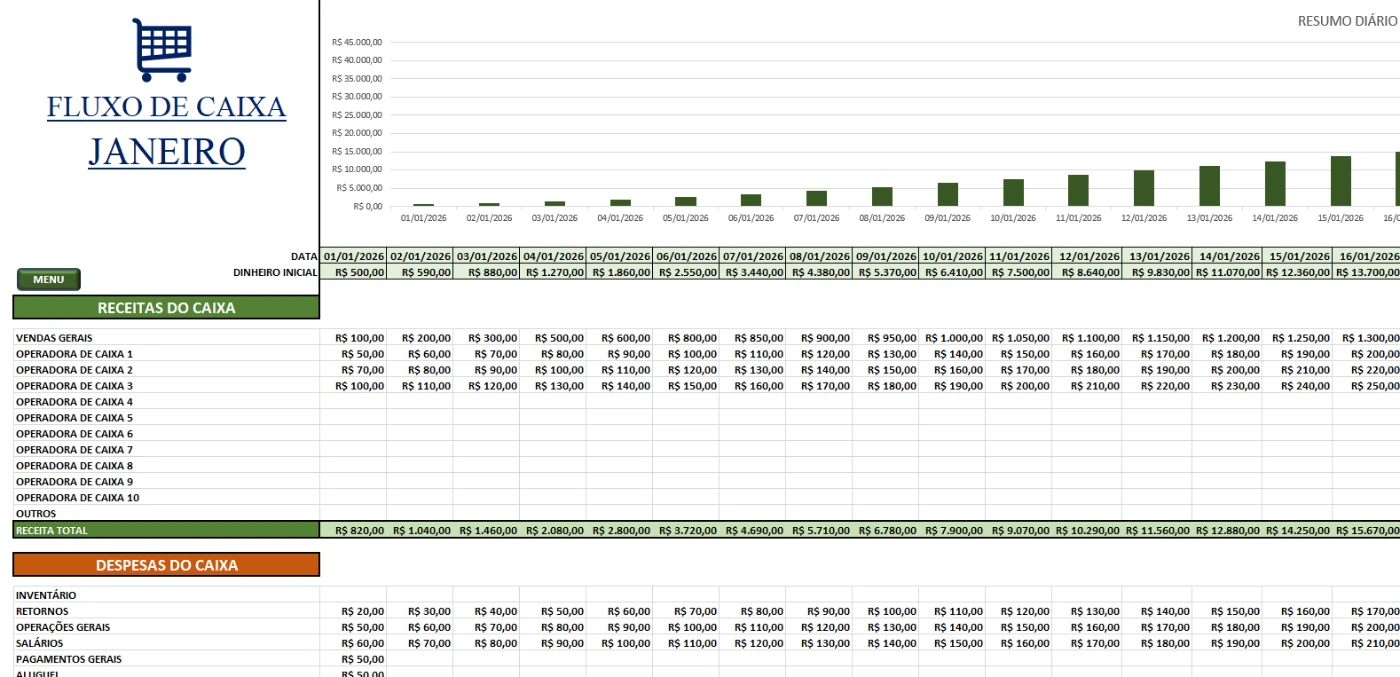Select the DESPESAS DO CAIXA orange header
Viewport: 1400px width, 677px height.
coord(166,565)
